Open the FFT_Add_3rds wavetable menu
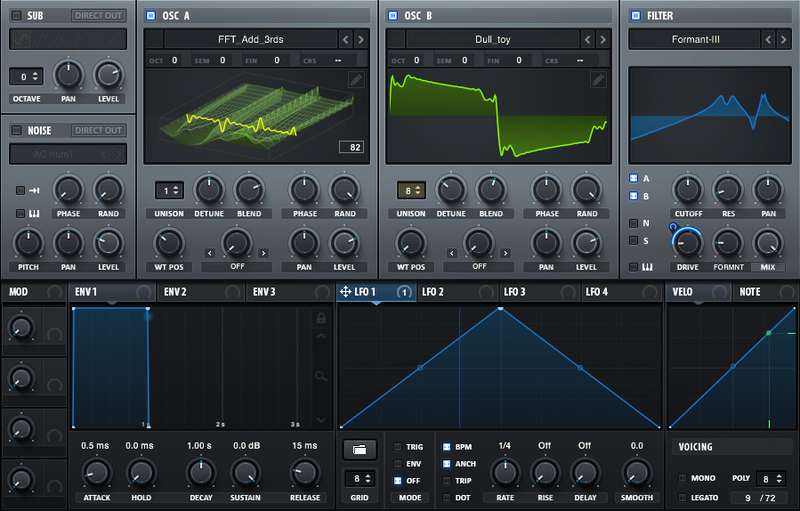The height and width of the screenshot is (511, 800). [x=250, y=40]
